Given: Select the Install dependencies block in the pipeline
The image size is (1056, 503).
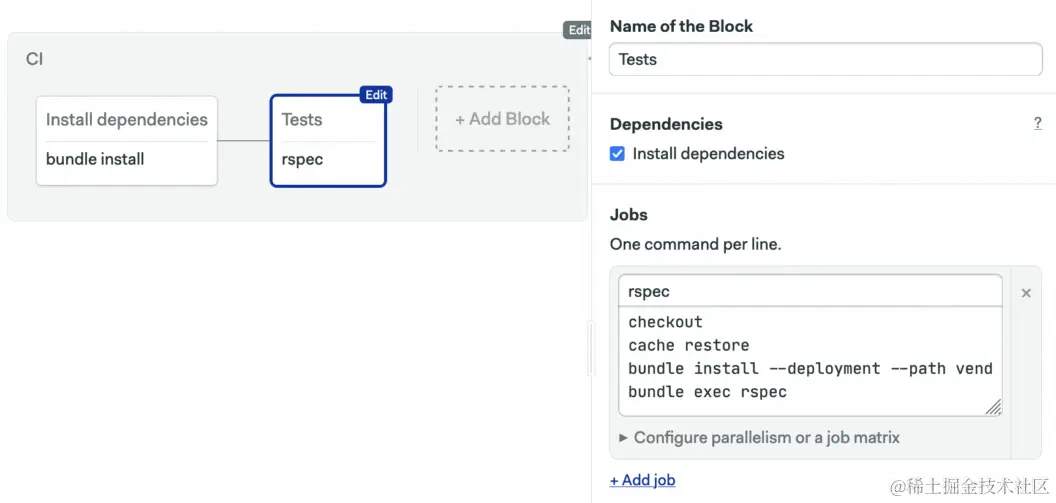Looking at the screenshot, I should tap(127, 120).
